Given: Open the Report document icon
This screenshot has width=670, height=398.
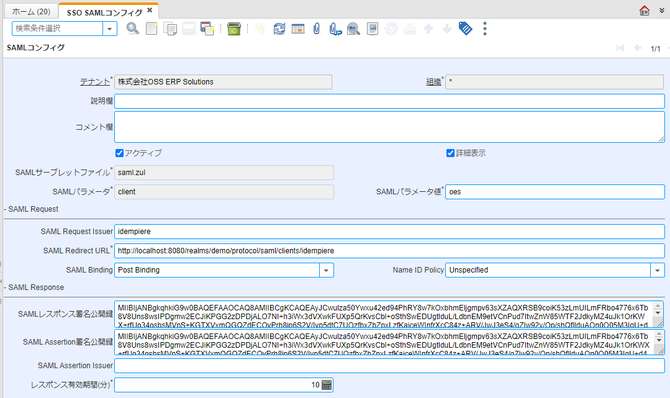Looking at the screenshot, I should (x=373, y=29).
